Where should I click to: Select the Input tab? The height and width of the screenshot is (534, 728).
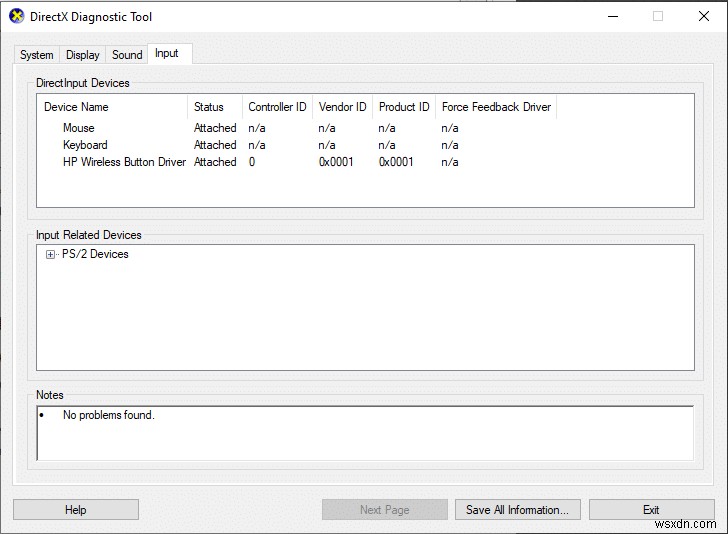coord(169,53)
